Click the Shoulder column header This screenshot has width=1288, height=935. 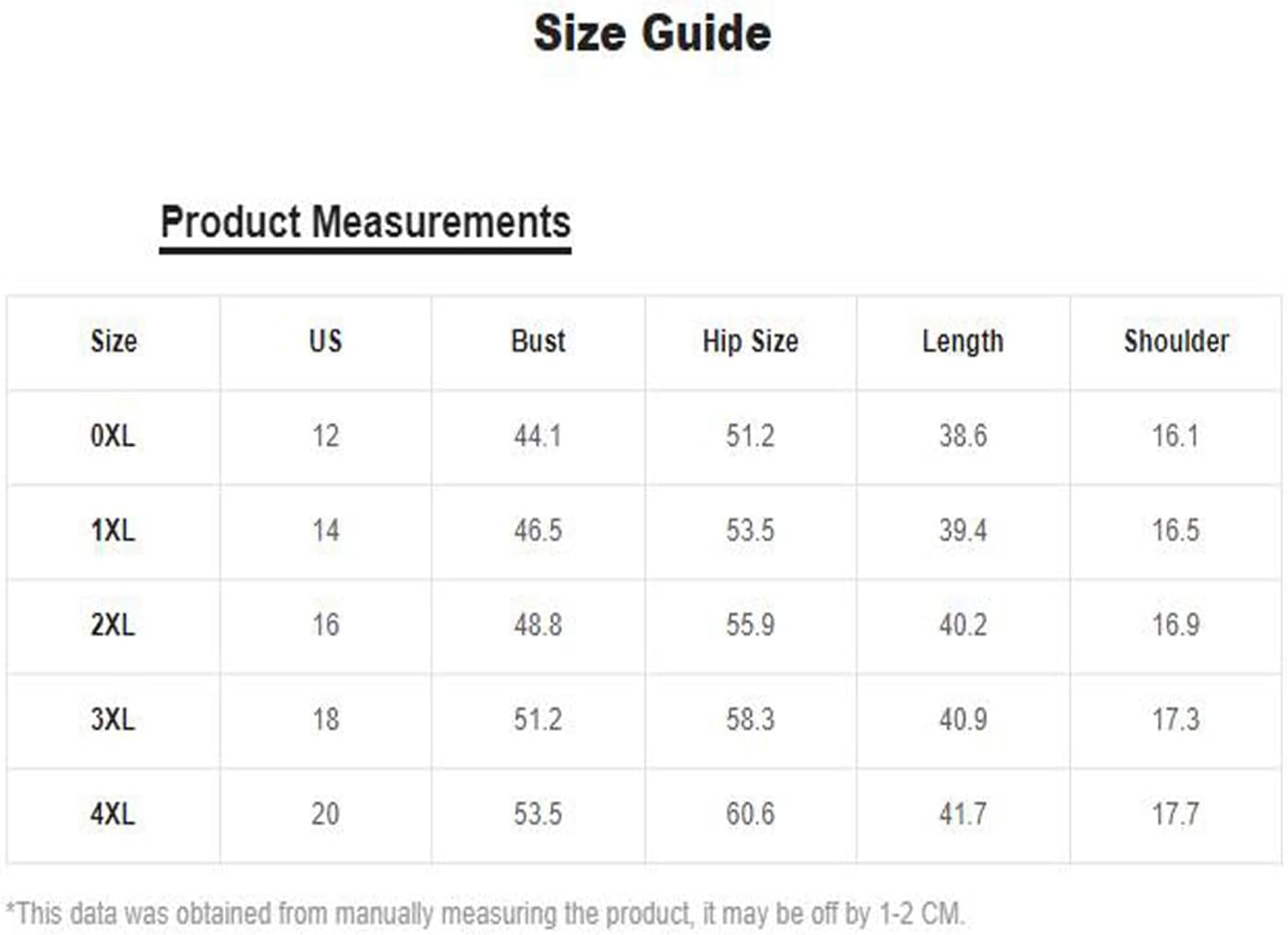[x=1175, y=342]
